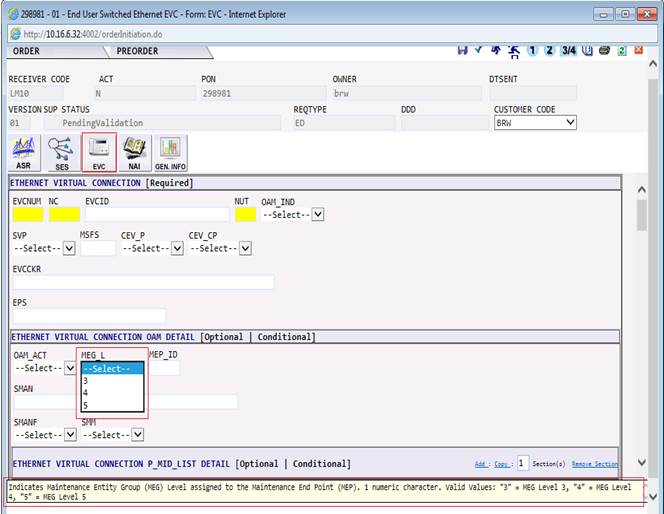This screenshot has width=664, height=514.
Task: Open the CEV_P dropdown
Action: click(x=152, y=248)
